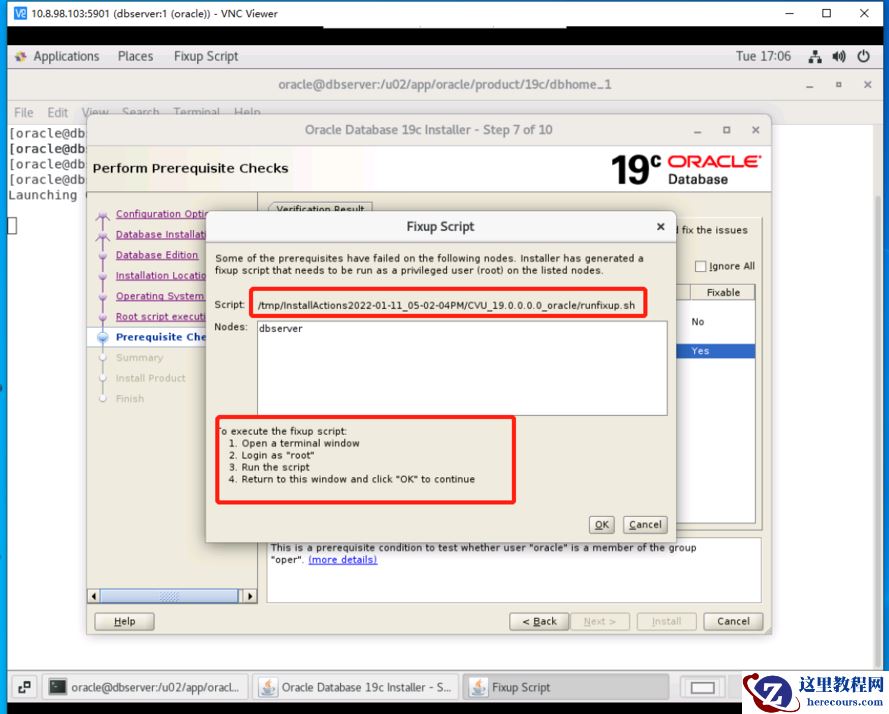Viewport: 889px width, 714px height.
Task: Open Installation Location step link
Action: 160,276
